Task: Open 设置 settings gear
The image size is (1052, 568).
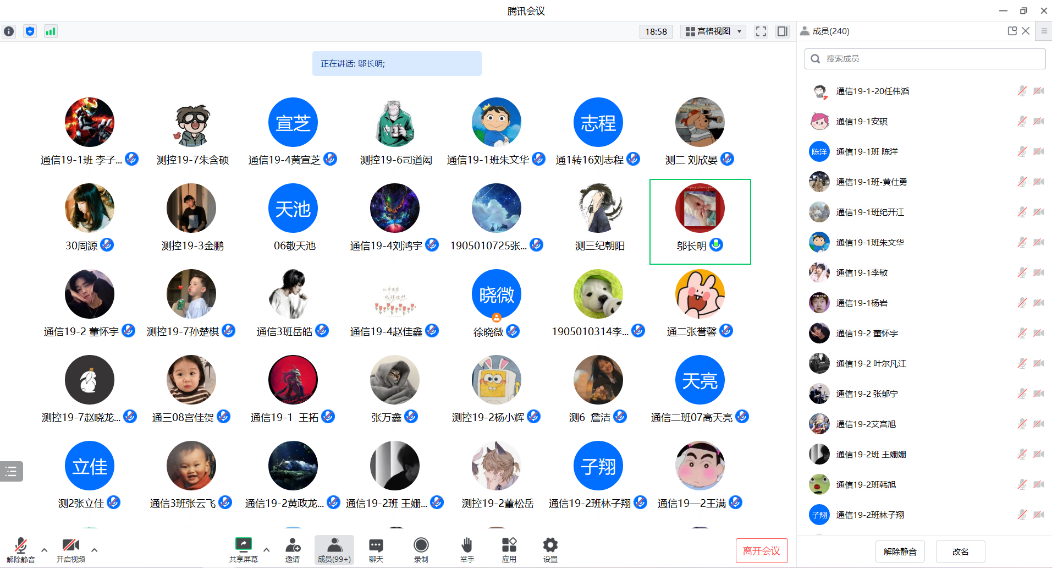Action: click(x=550, y=548)
